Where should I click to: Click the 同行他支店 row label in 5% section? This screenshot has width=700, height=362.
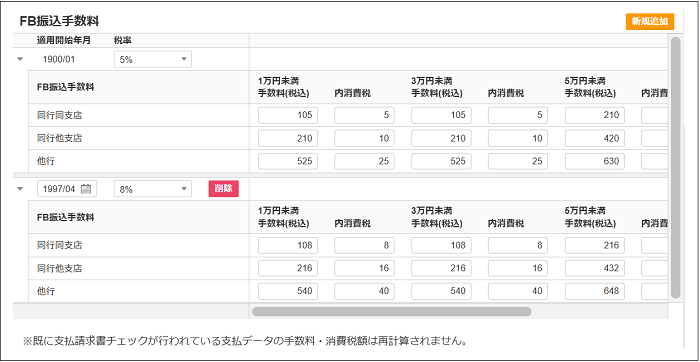coord(59,138)
